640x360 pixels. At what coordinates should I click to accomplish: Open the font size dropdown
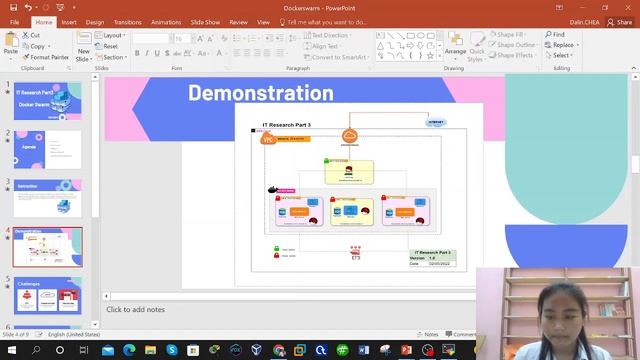[x=193, y=39]
